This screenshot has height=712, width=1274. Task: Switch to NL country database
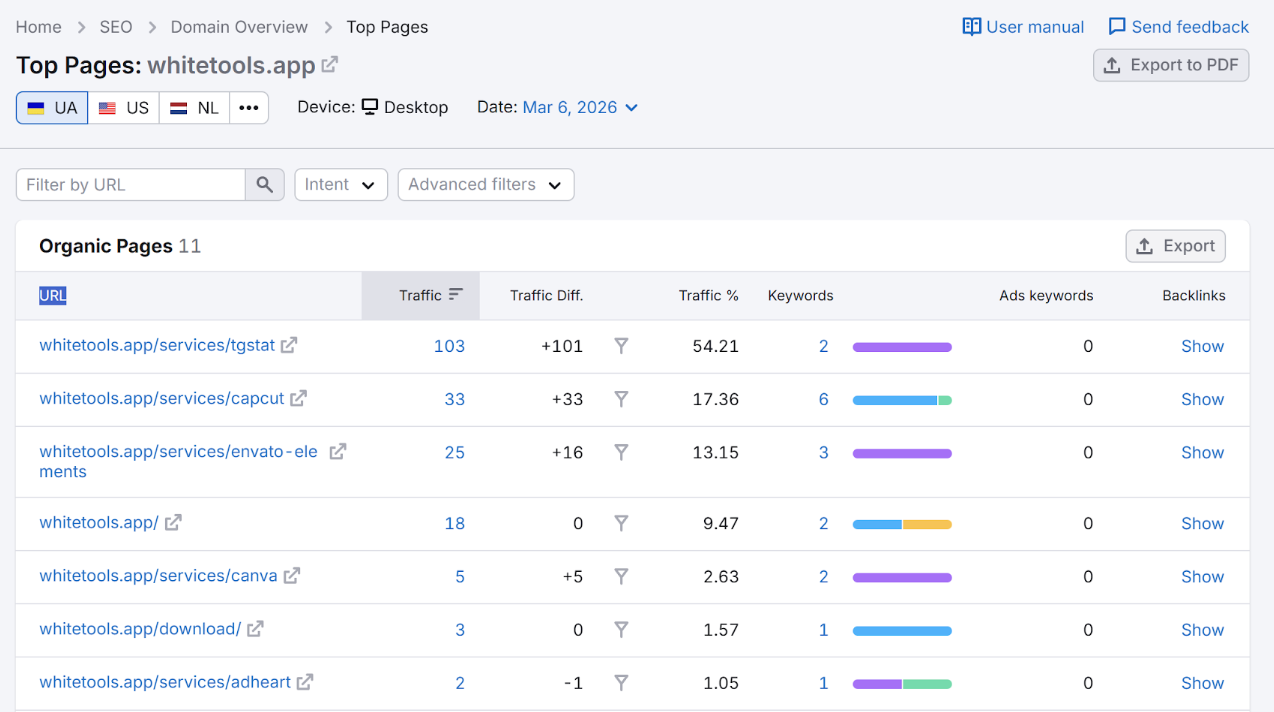tap(195, 108)
